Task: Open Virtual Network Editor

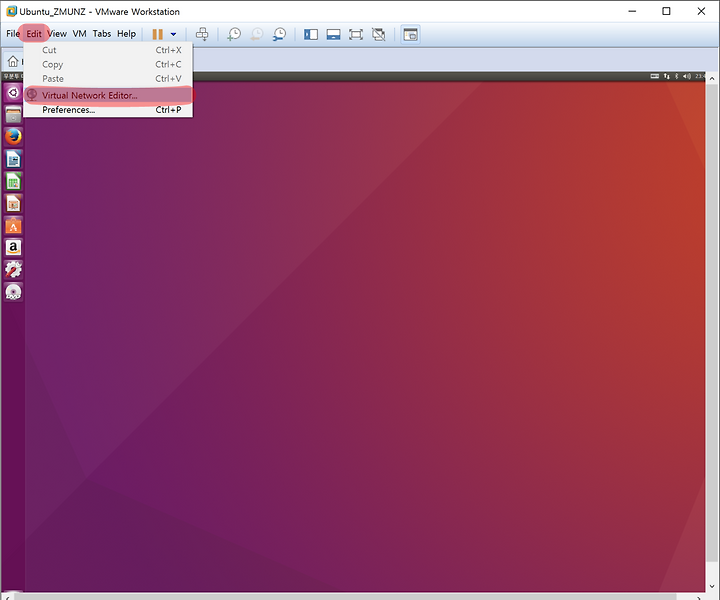Action: pos(108,95)
